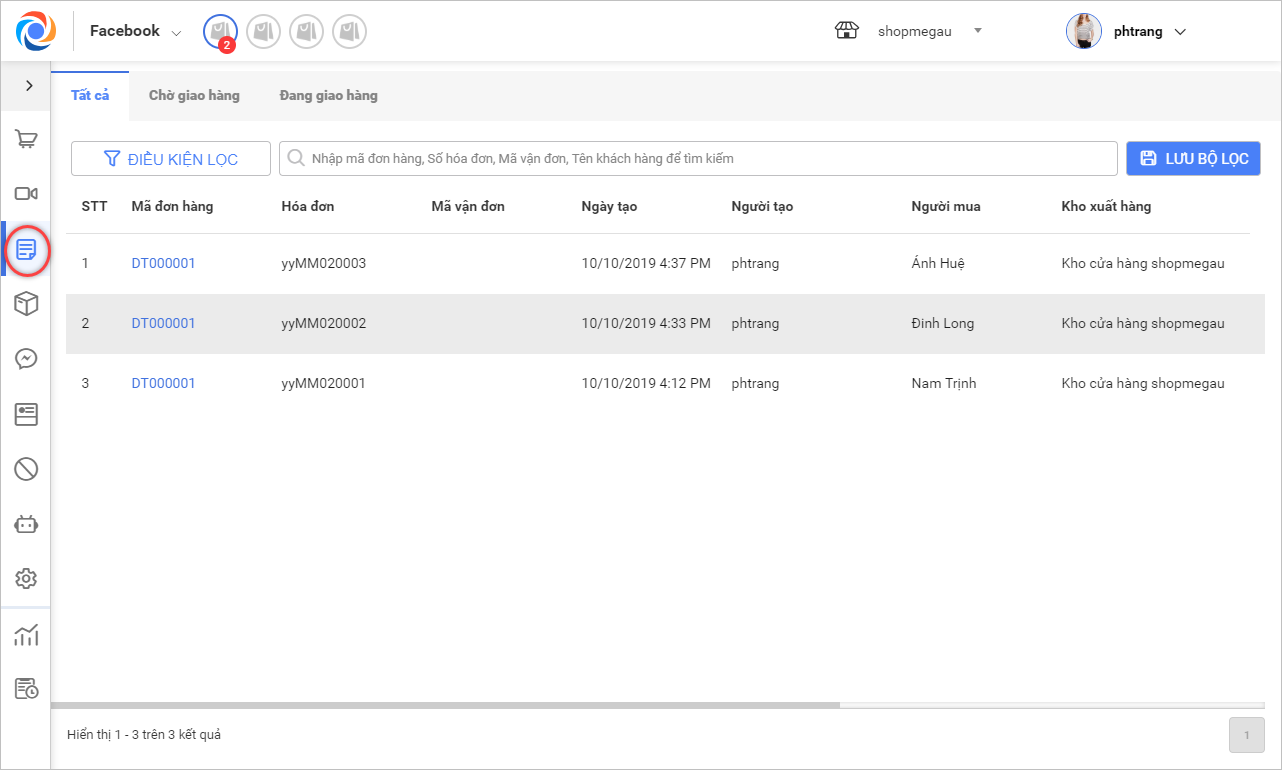Select the orders list sidebar icon
Viewport: 1282px width, 770px height.
point(27,249)
